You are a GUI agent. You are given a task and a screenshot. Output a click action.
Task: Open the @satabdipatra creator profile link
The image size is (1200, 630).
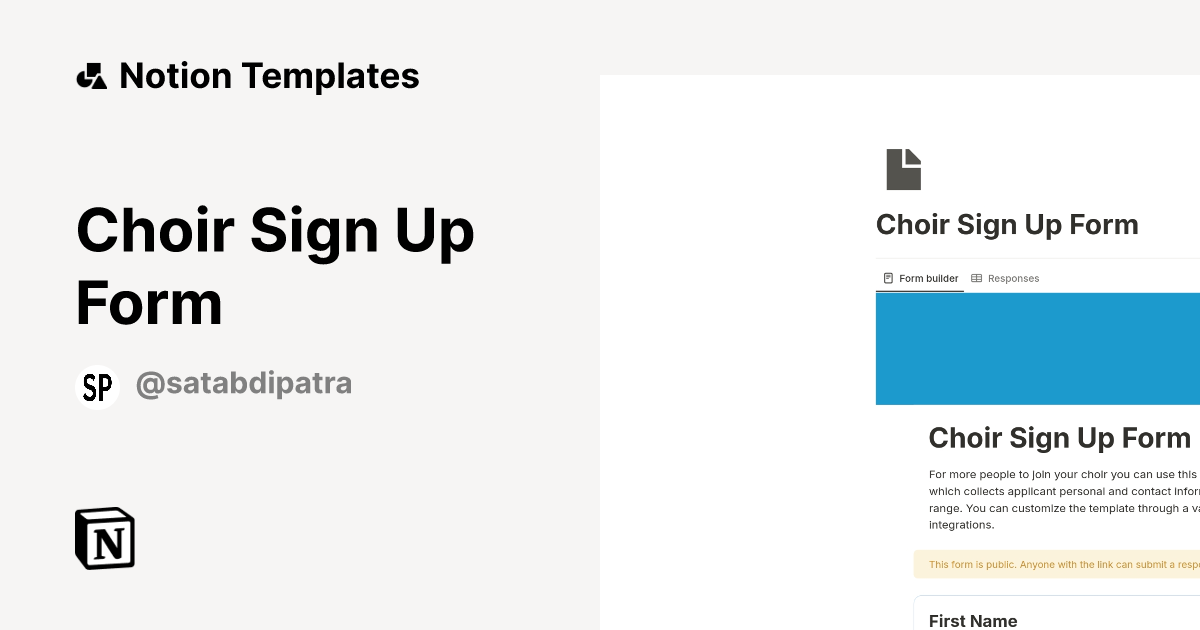pos(244,383)
